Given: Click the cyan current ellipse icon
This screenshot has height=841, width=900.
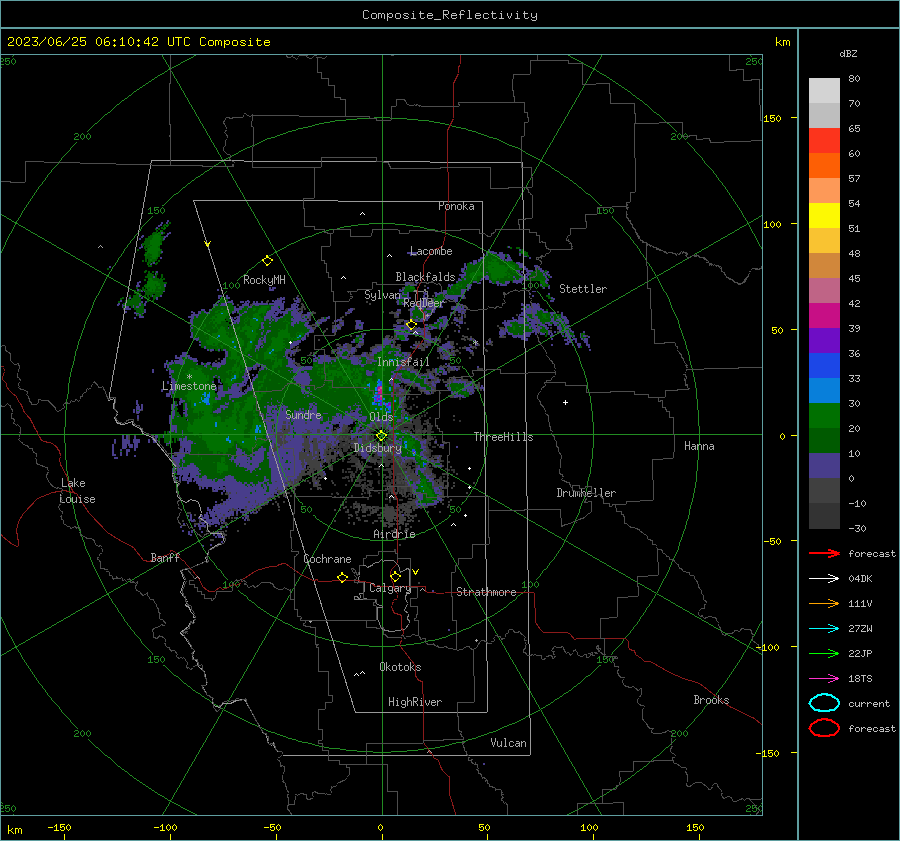Looking at the screenshot, I should coord(824,703).
